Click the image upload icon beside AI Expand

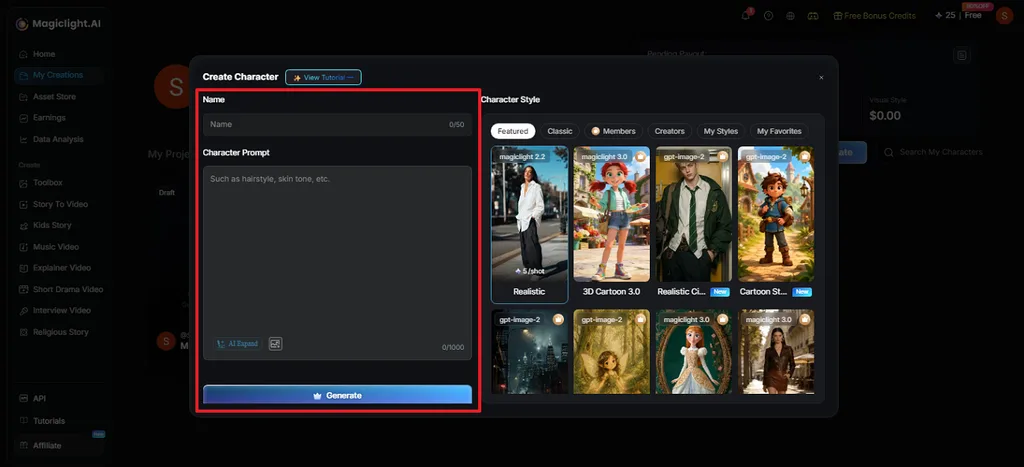click(276, 344)
